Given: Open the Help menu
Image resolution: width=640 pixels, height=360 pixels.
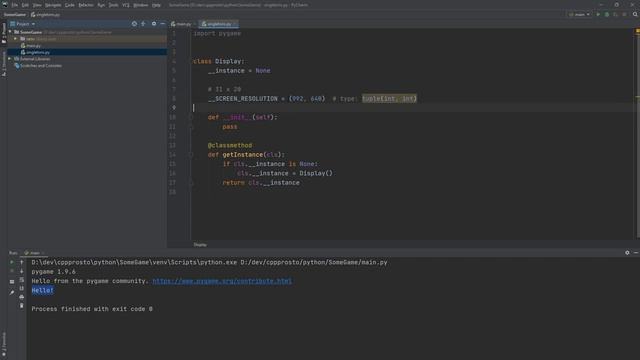Looking at the screenshot, I should pyautogui.click(x=156, y=5).
